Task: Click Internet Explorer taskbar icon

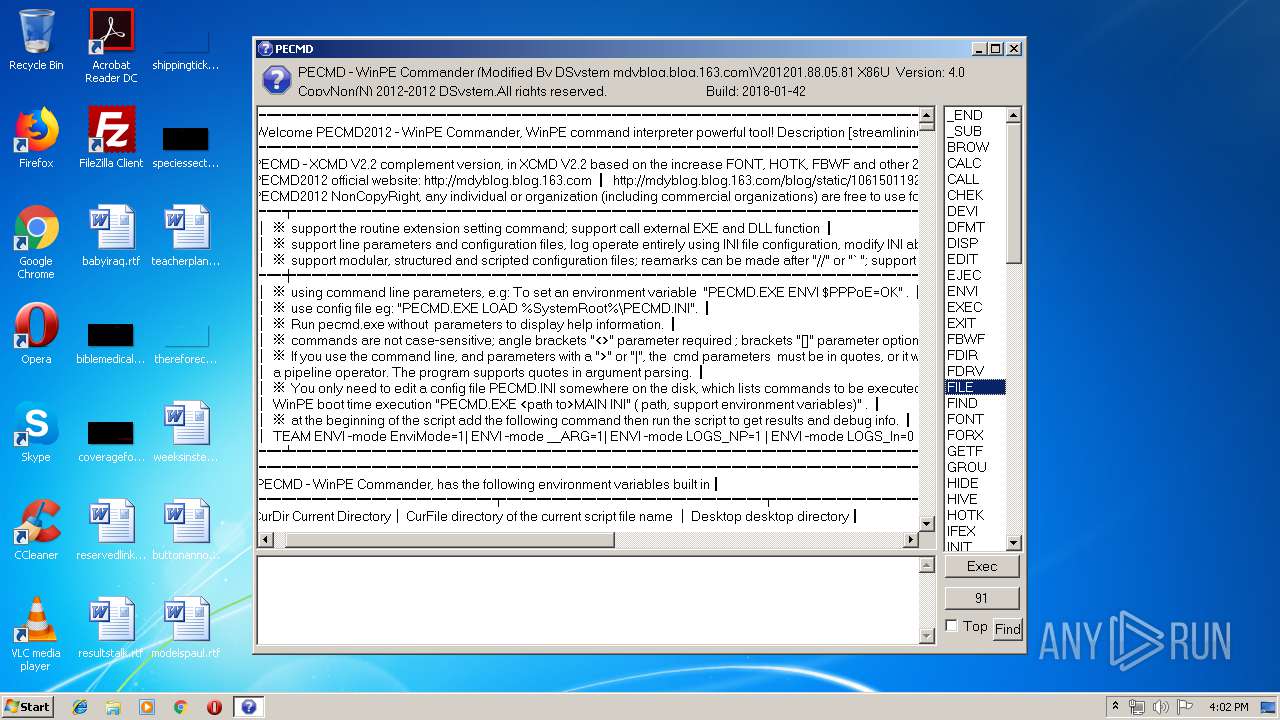Action: click(80, 707)
